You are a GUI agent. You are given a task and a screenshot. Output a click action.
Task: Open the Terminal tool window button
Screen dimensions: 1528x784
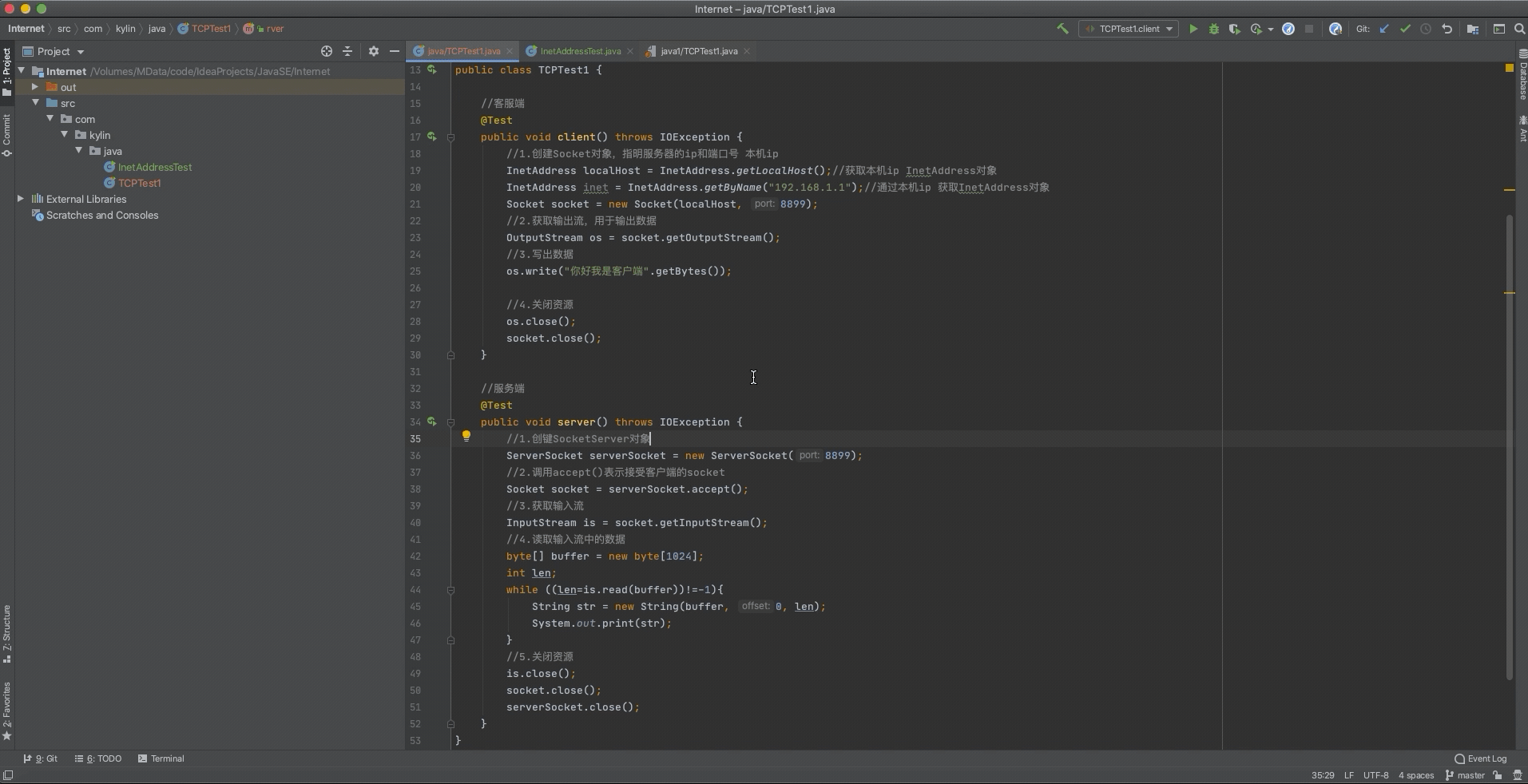pyautogui.click(x=161, y=758)
